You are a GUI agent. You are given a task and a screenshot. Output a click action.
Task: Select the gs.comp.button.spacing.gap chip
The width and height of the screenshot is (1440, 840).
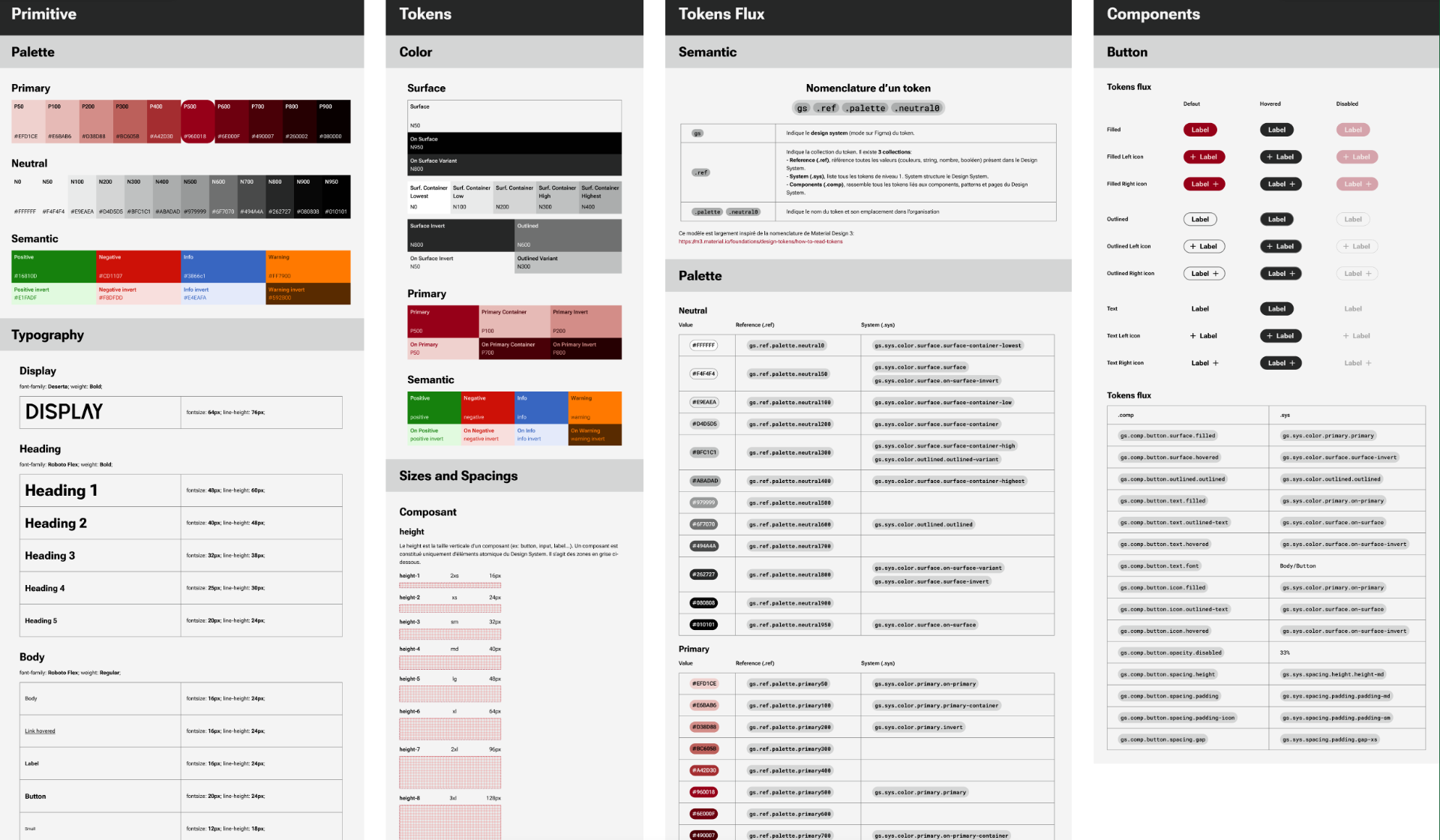(x=1162, y=739)
